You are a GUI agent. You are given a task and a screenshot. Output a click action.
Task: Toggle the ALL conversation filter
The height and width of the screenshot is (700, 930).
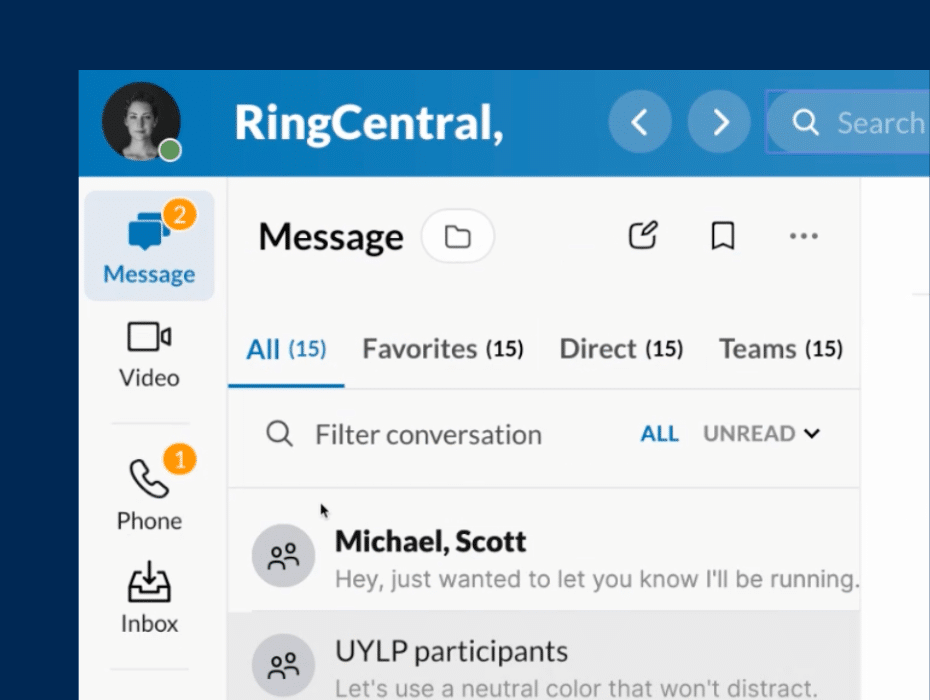[x=659, y=434]
